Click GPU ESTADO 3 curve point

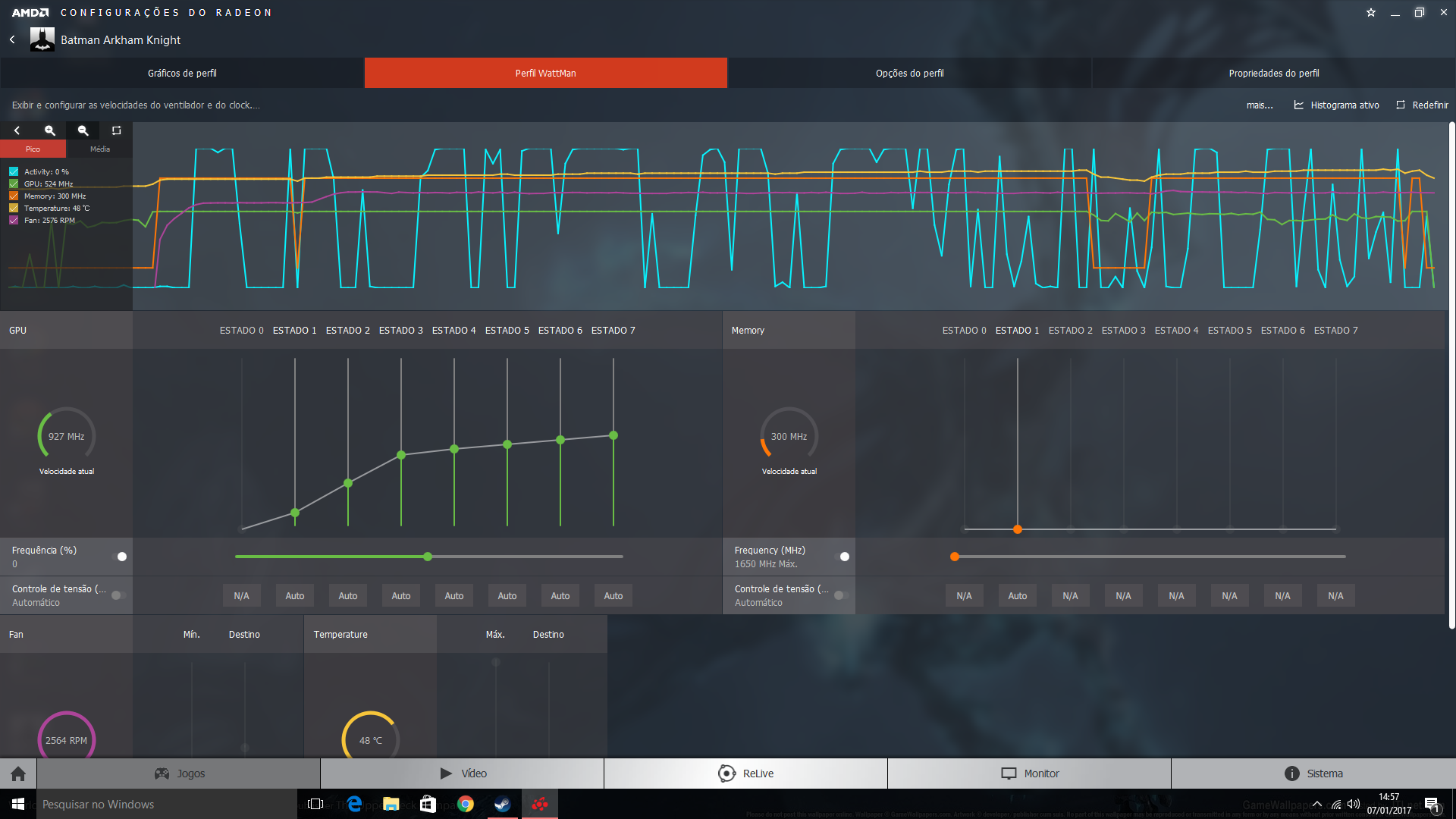[x=401, y=455]
